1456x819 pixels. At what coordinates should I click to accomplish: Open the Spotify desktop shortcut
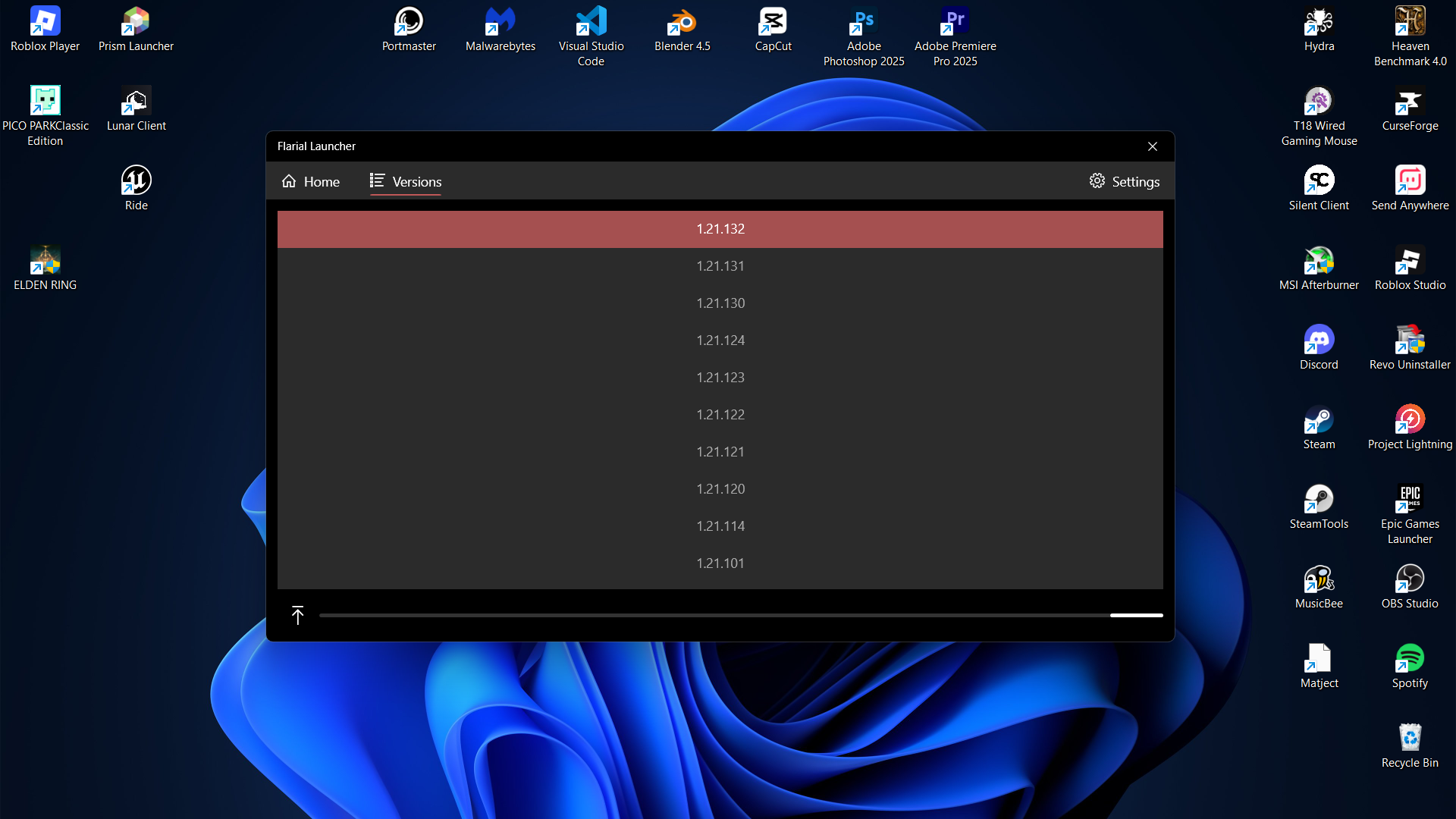coord(1410,659)
